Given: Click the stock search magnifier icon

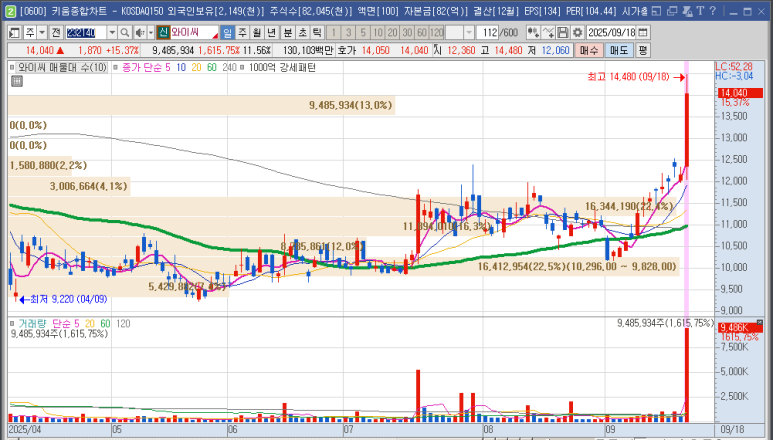Looking at the screenshot, I should (x=121, y=32).
